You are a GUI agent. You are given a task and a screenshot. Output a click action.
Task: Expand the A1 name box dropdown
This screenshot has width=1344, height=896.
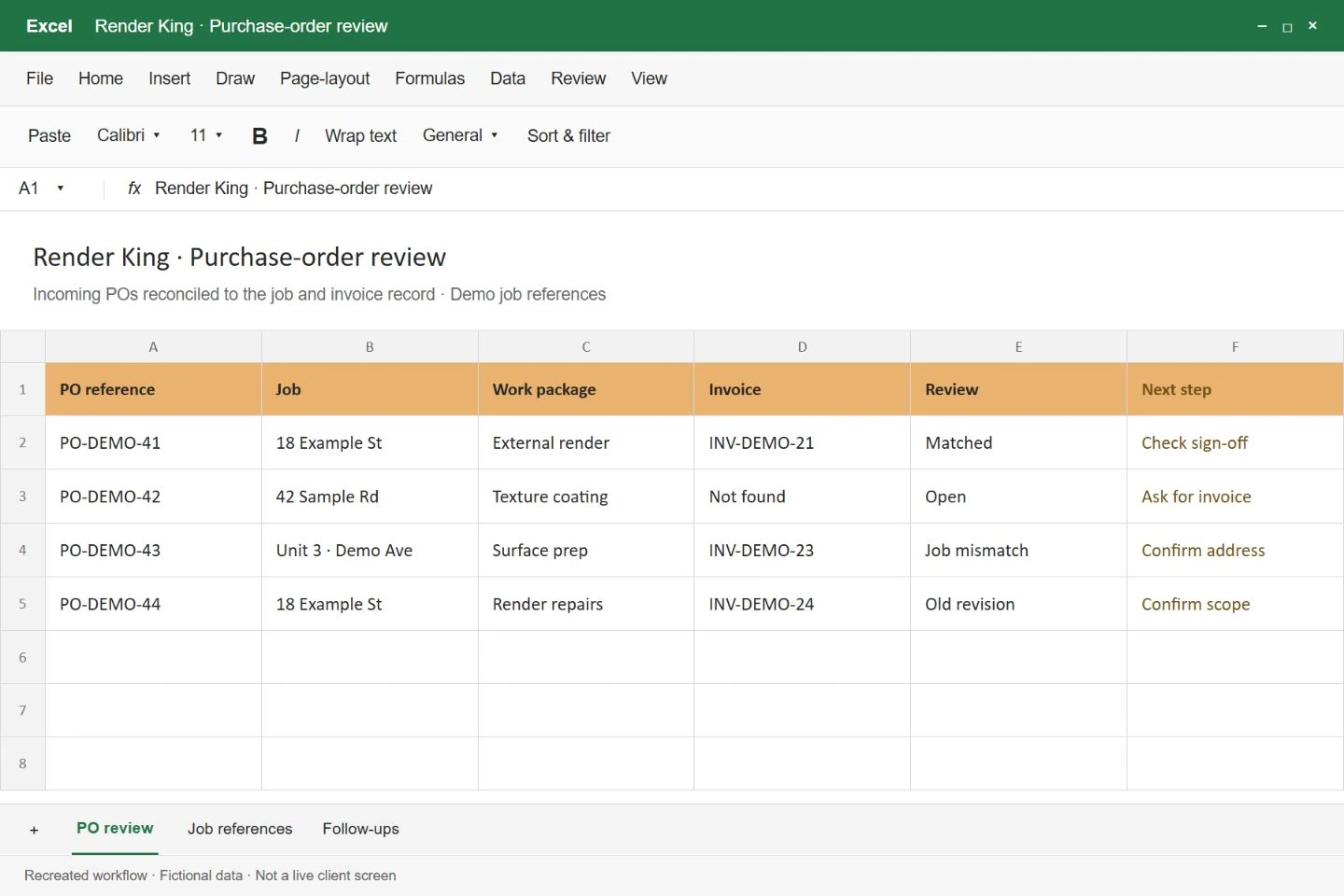point(61,189)
